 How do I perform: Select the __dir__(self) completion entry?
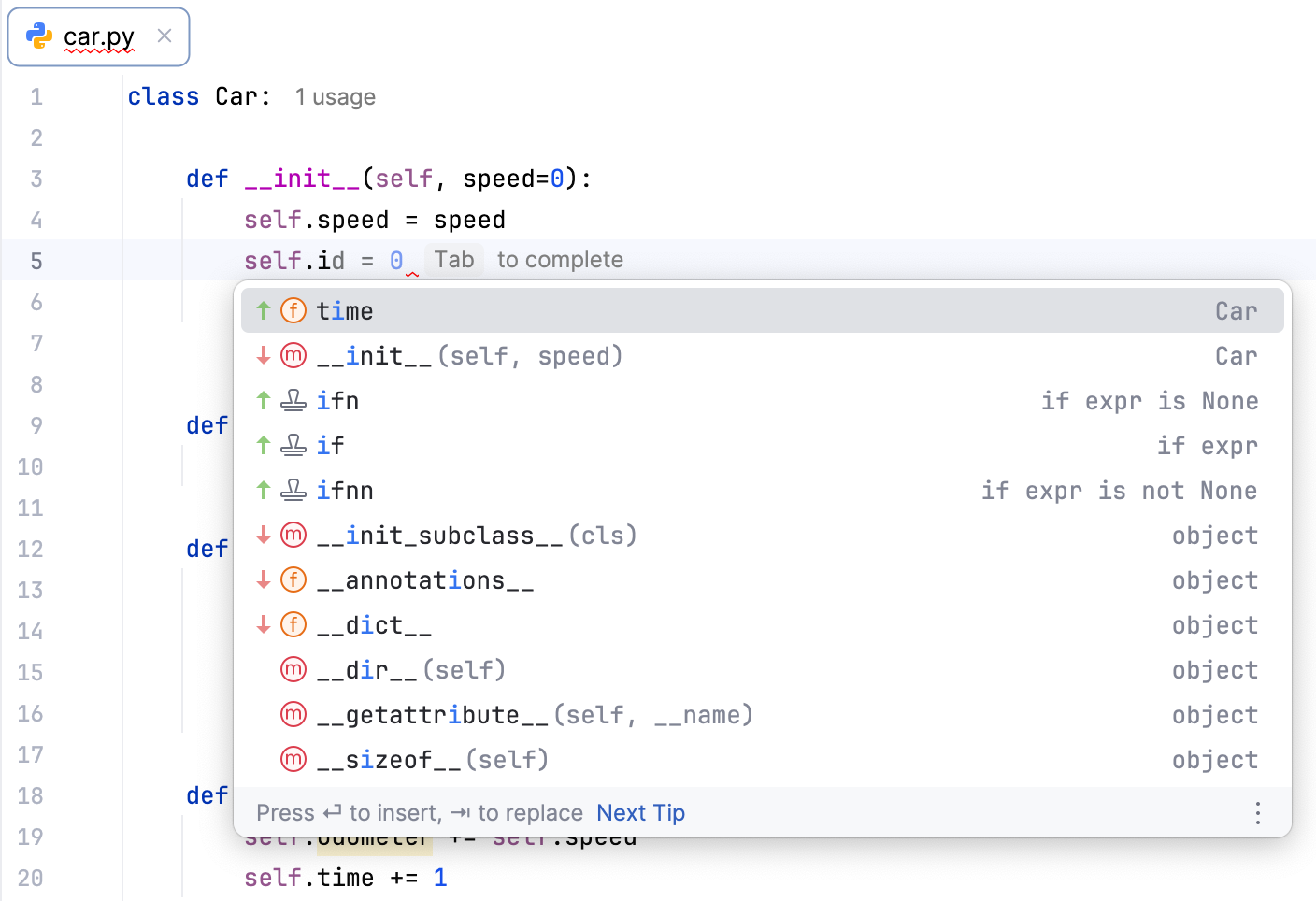pyautogui.click(x=411, y=669)
